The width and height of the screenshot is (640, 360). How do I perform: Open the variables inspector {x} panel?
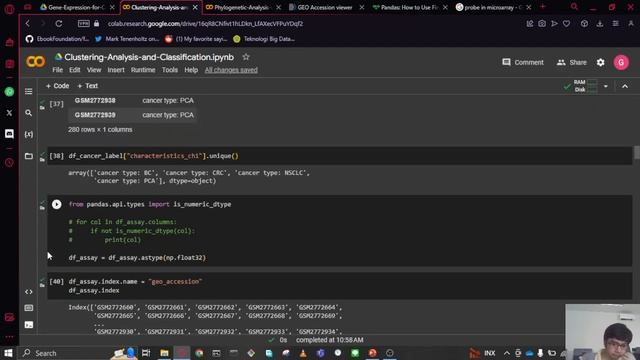coord(29,134)
